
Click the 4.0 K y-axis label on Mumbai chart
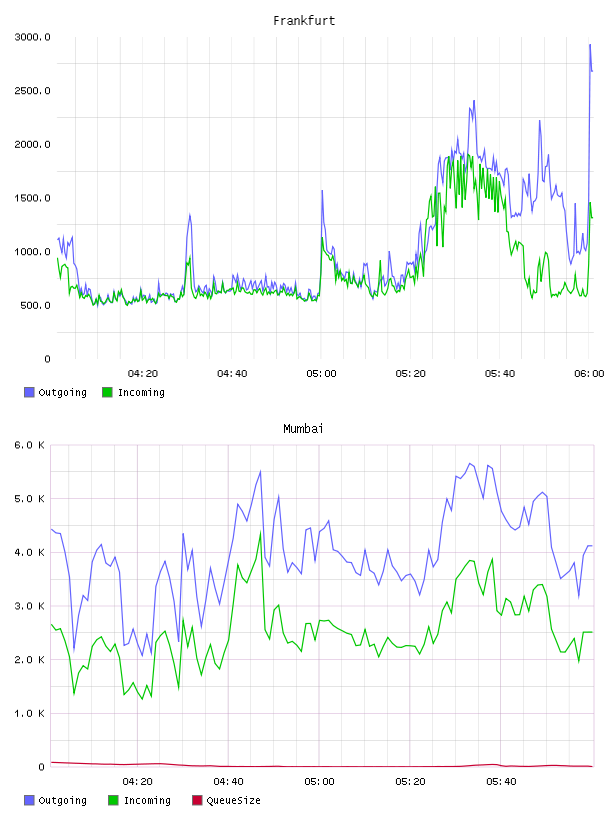point(29,552)
